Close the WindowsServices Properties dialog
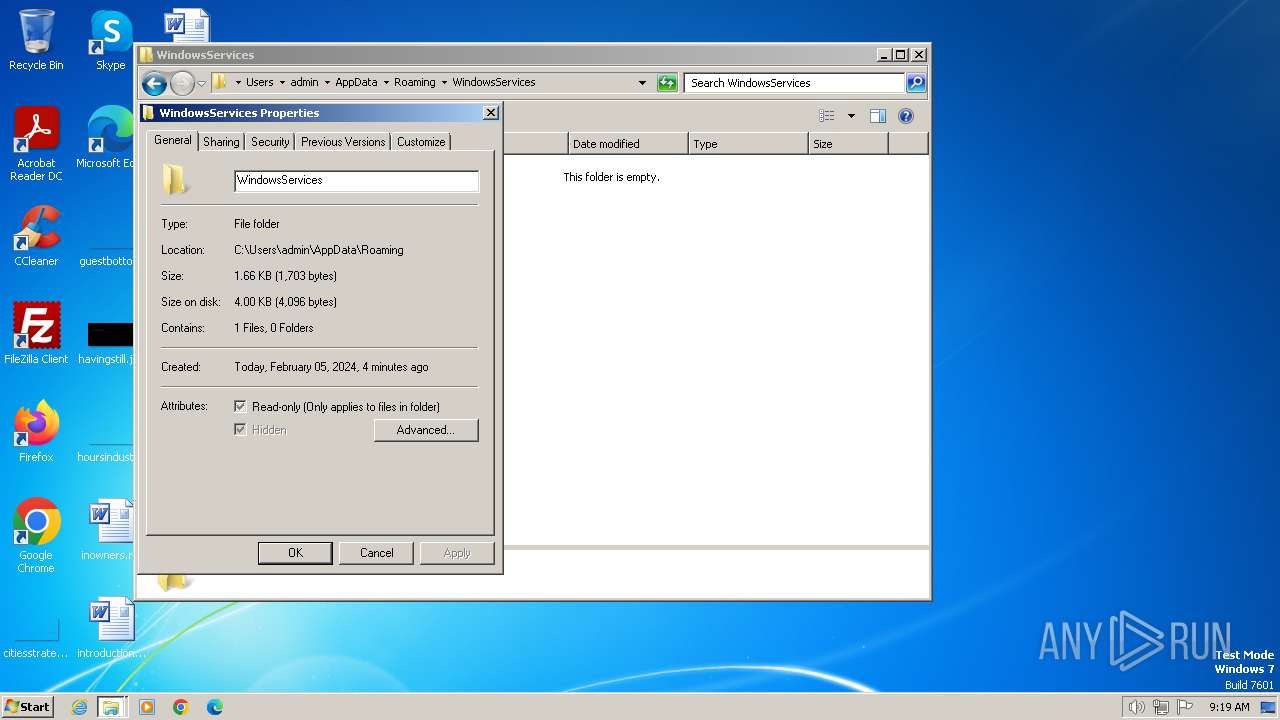This screenshot has height=720, width=1280. 491,113
